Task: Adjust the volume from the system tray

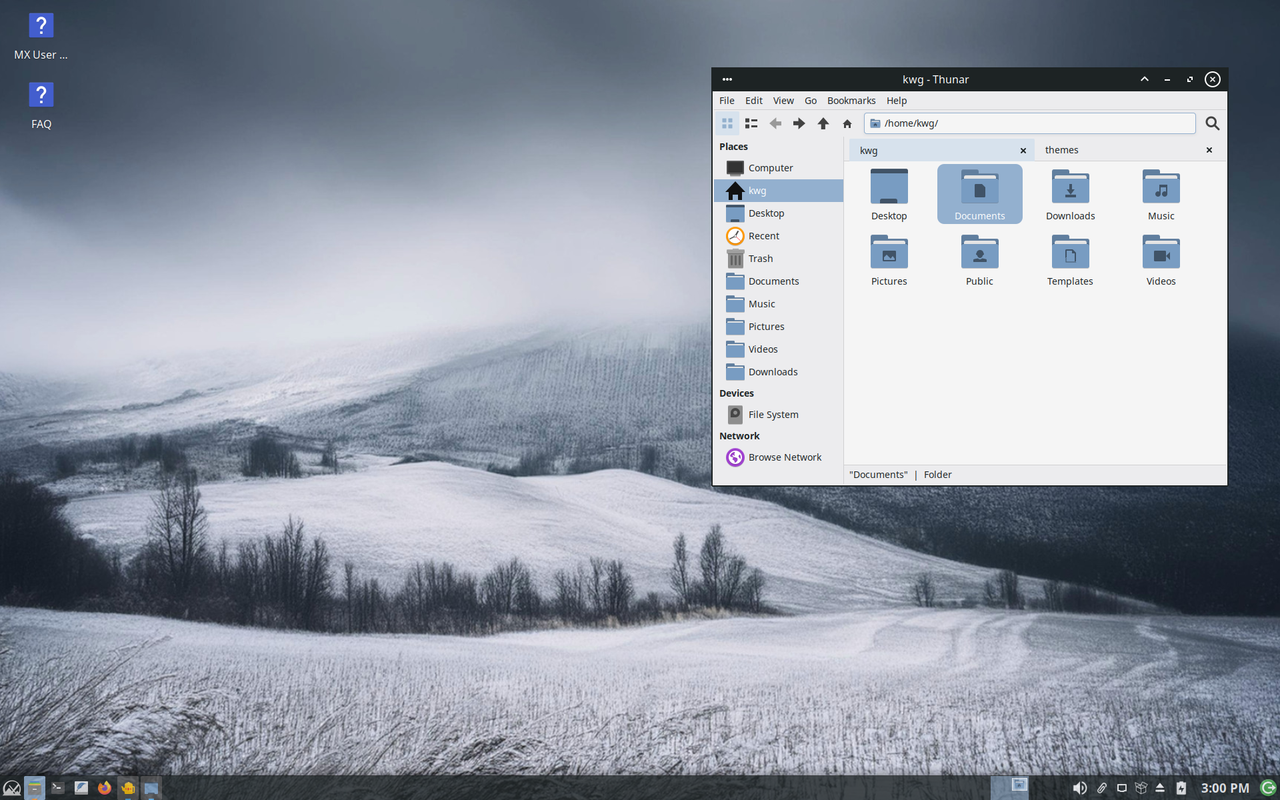Action: click(x=1080, y=788)
